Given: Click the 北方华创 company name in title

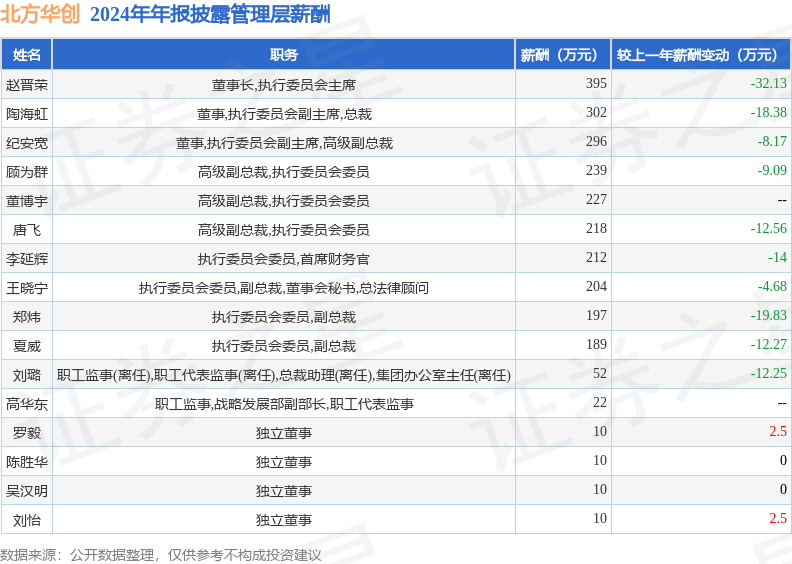Looking at the screenshot, I should pos(40,14).
